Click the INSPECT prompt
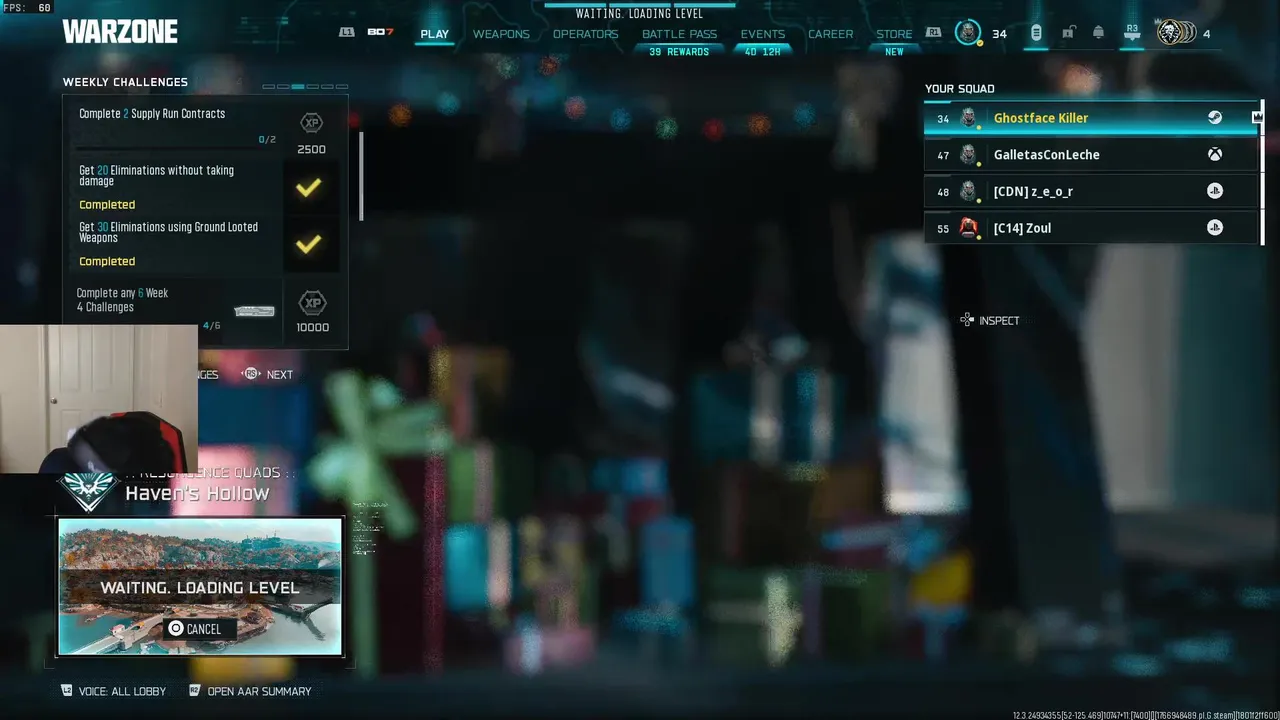Image resolution: width=1280 pixels, height=720 pixels. (x=989, y=320)
